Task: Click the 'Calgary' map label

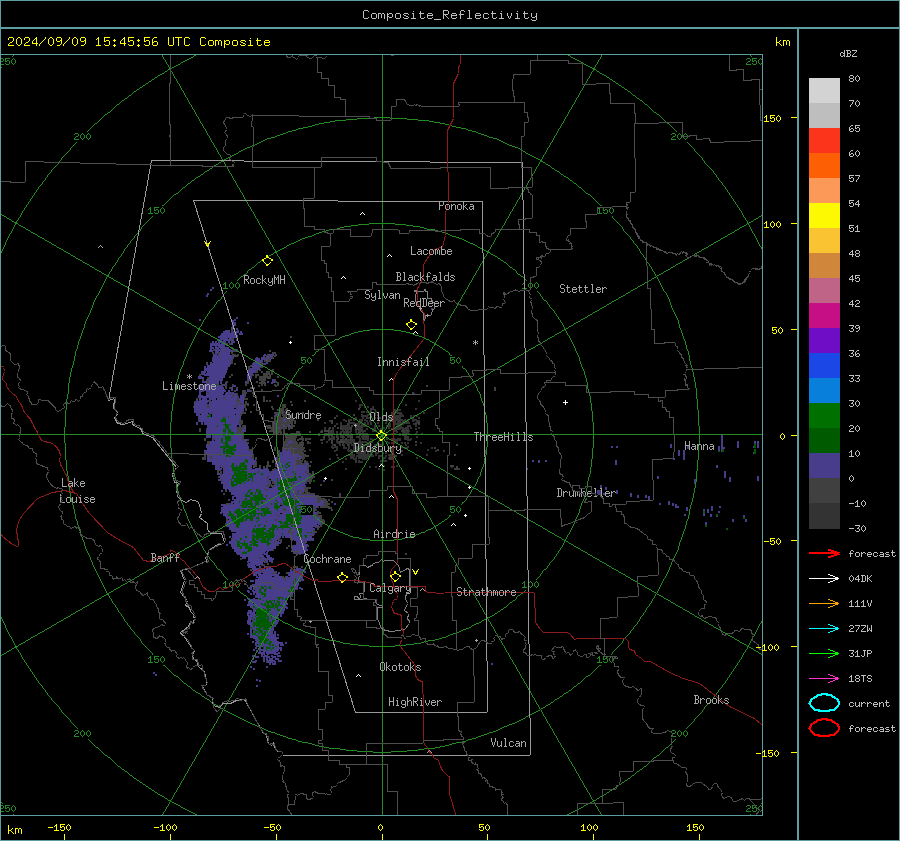Action: pyautogui.click(x=390, y=588)
